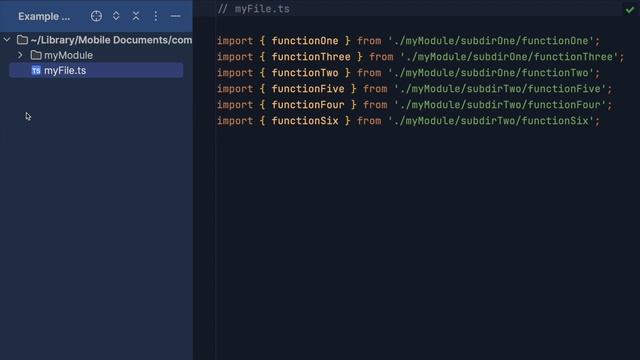The image size is (640, 360).
Task: Select the ~/Library/Mobile Documents root row
Action: [x=96, y=40]
